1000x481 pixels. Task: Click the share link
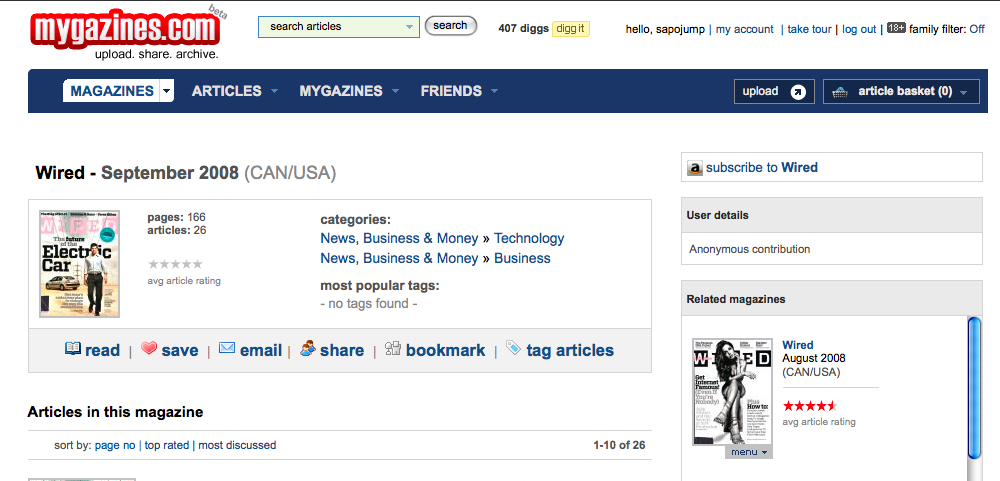(342, 350)
